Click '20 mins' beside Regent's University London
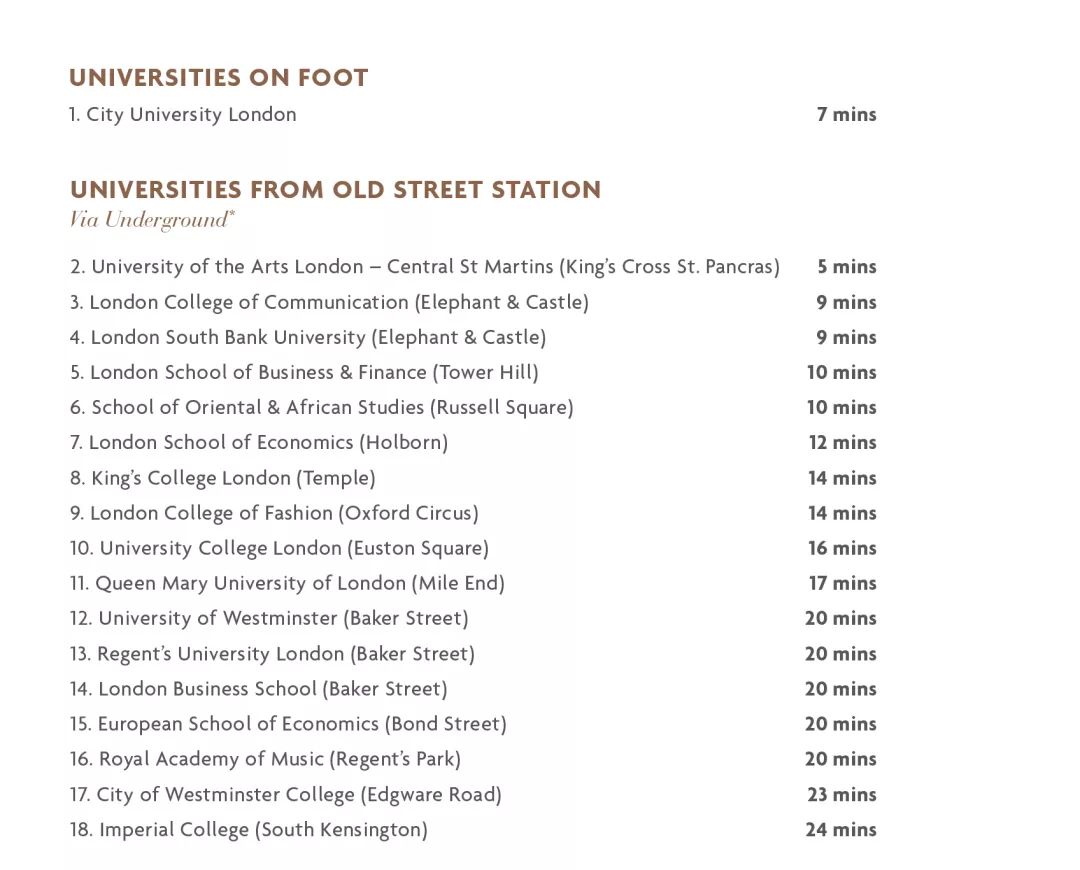Image resolution: width=1080 pixels, height=870 pixels. (841, 654)
